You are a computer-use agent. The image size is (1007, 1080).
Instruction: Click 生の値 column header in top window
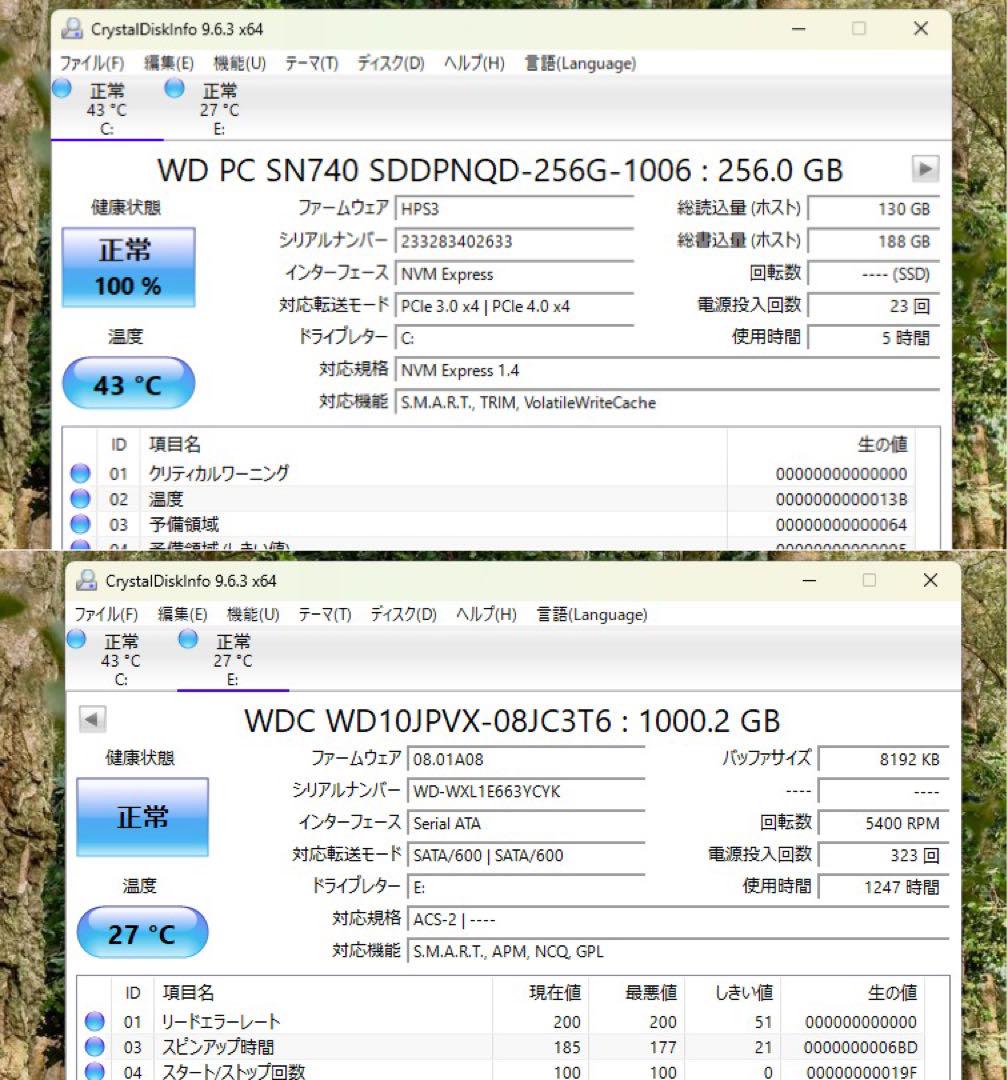[x=882, y=444]
